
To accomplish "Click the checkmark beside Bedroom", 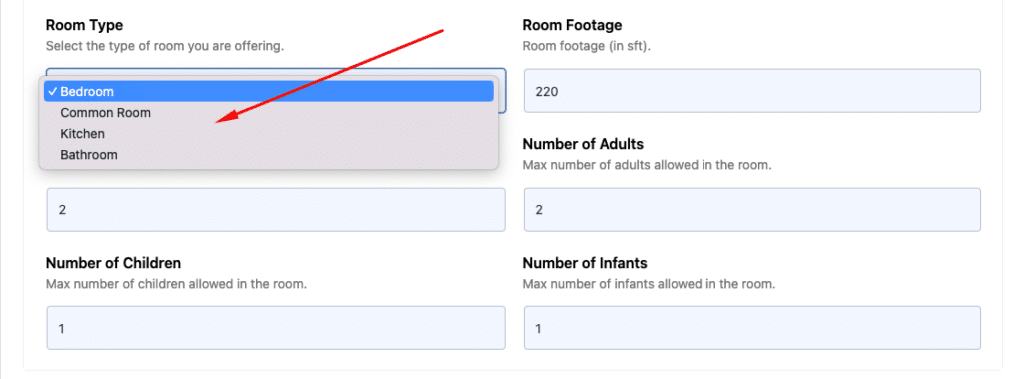I will (x=52, y=91).
